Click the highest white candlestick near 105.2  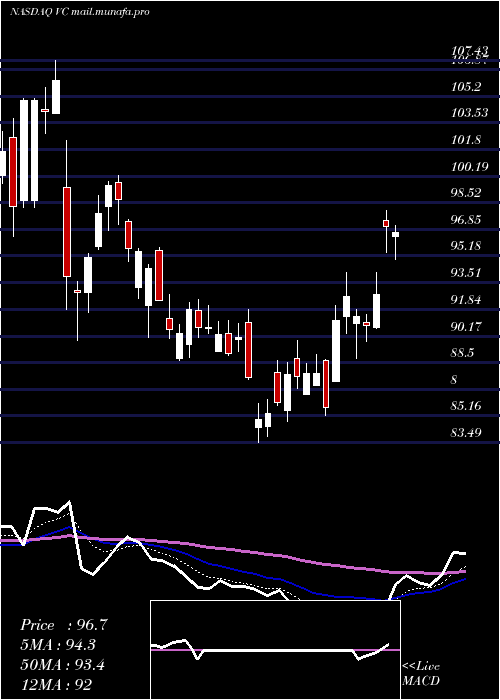tap(56, 87)
